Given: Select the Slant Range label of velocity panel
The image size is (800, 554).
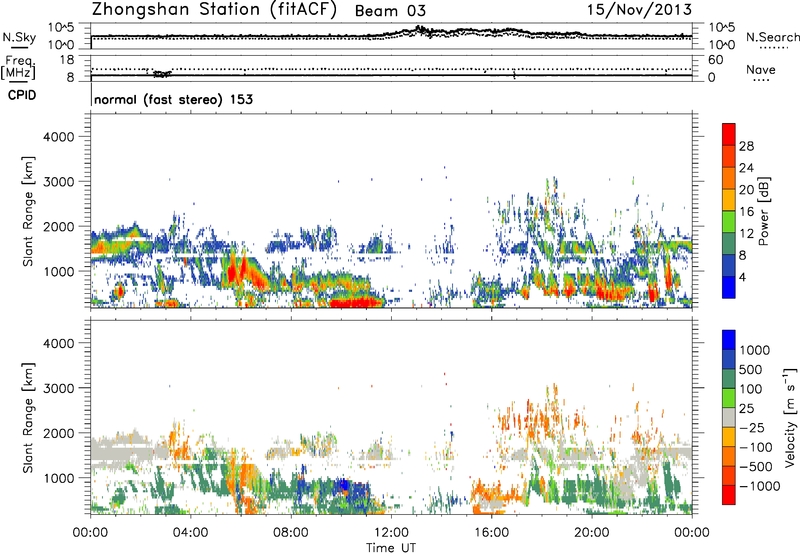Looking at the screenshot, I should (28, 418).
